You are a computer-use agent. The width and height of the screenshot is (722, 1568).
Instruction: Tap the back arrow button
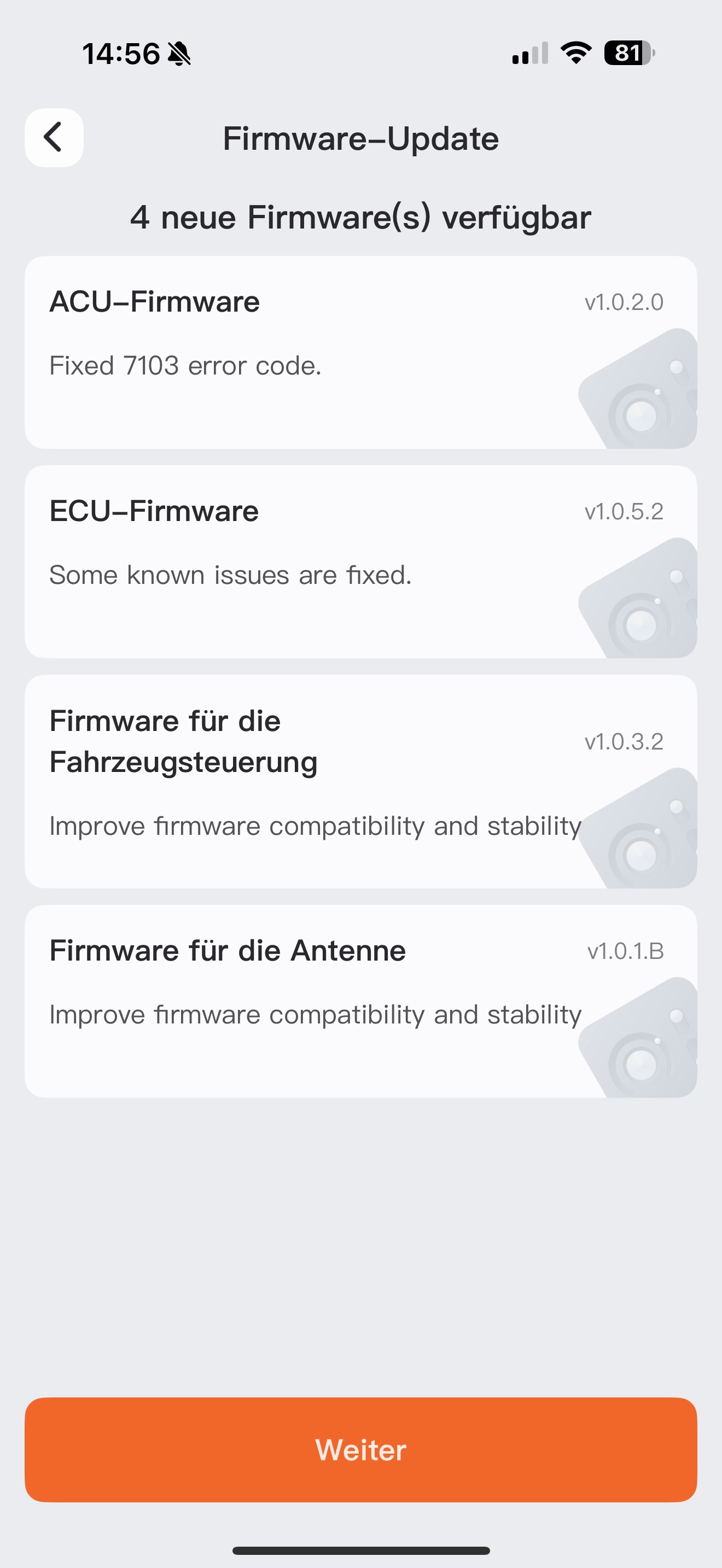point(54,138)
